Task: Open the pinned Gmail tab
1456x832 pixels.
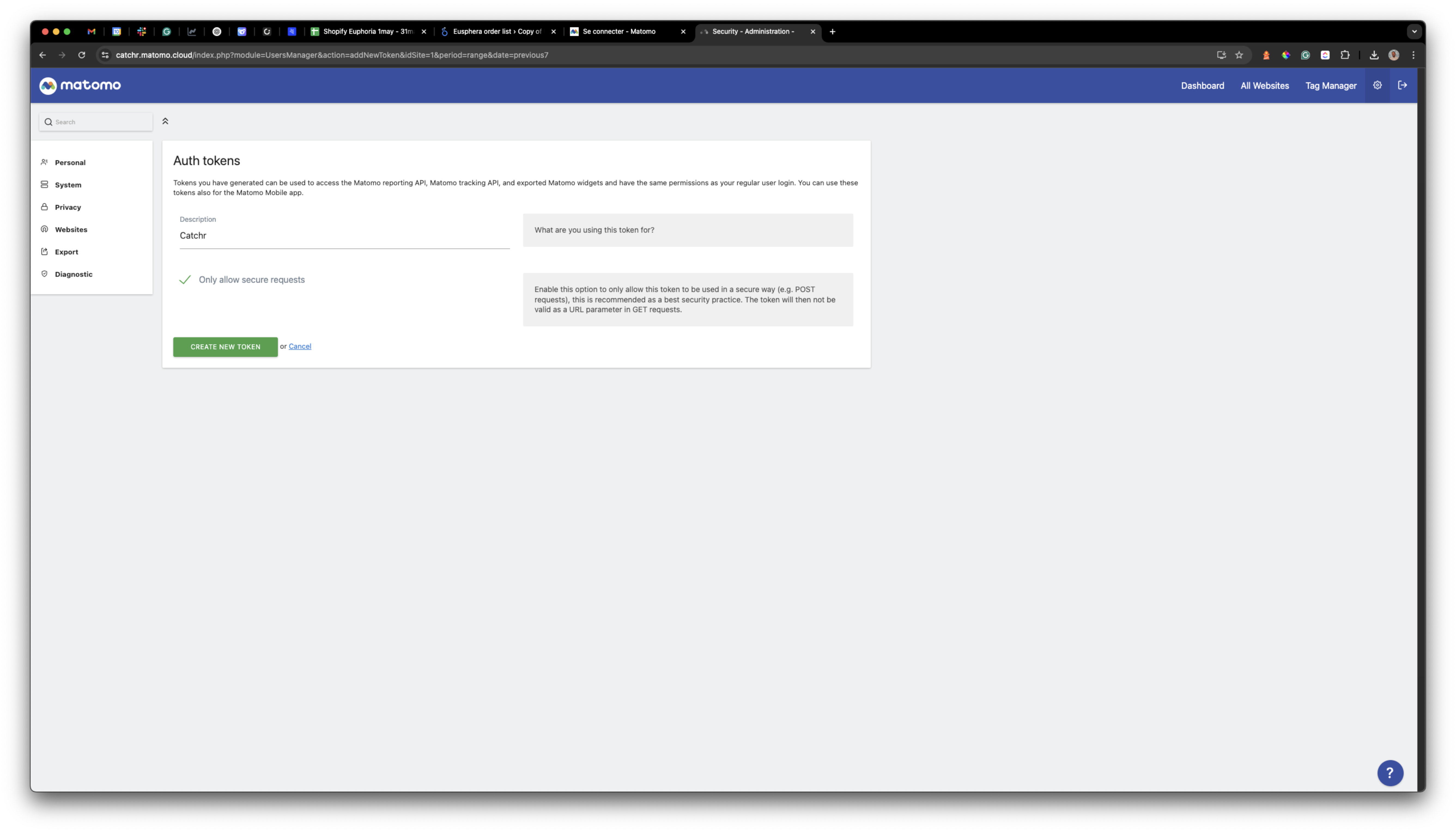Action: [92, 31]
